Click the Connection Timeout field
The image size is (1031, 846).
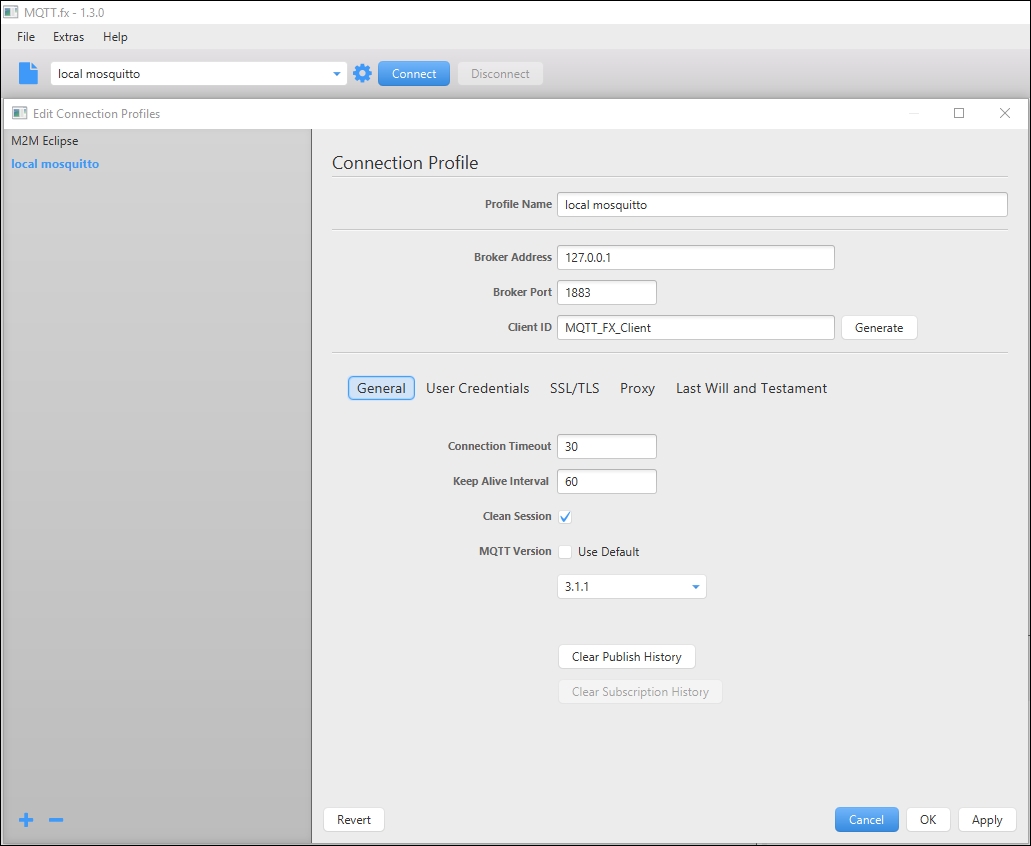click(x=607, y=446)
